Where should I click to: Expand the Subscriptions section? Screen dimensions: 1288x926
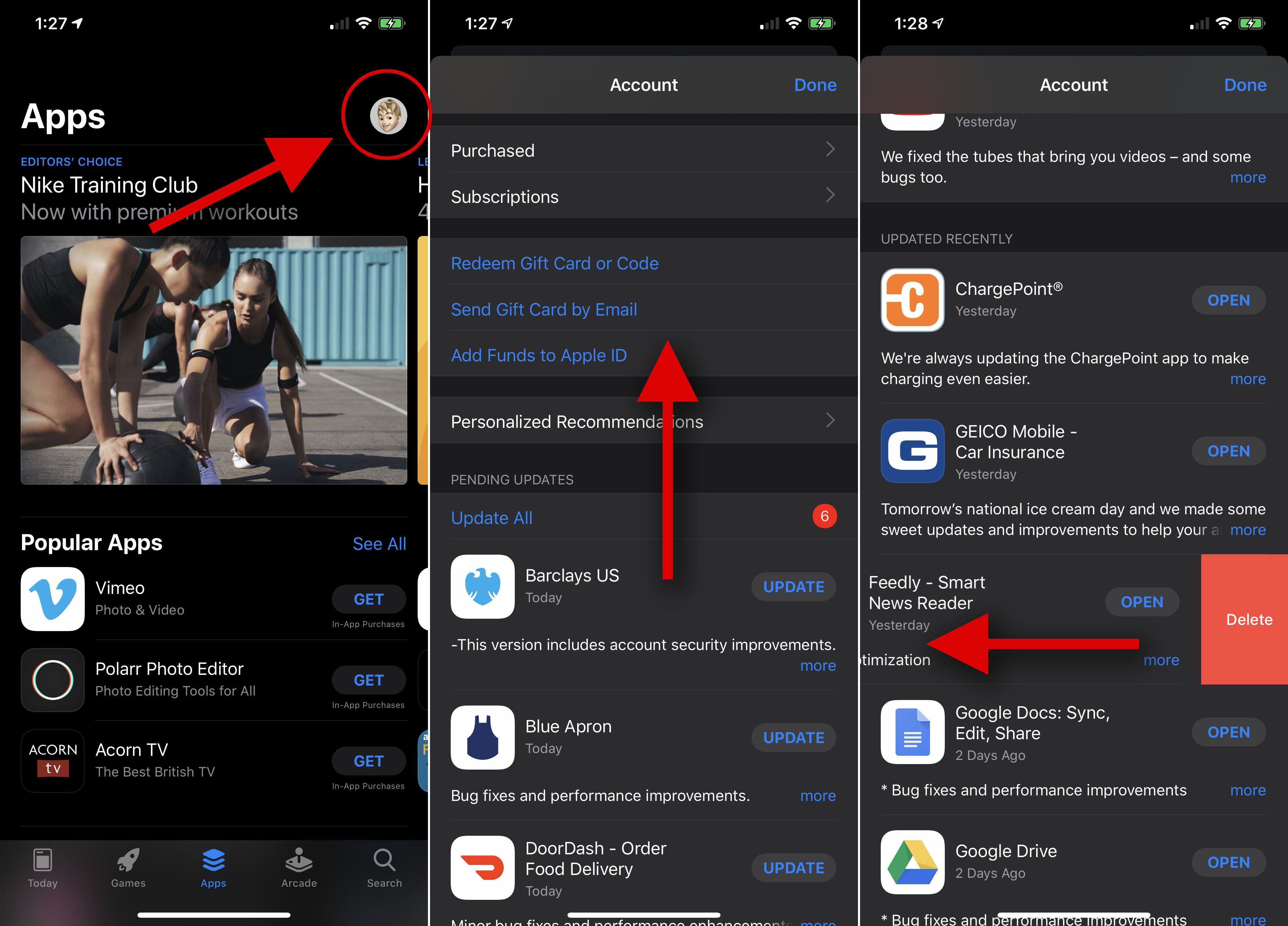(644, 196)
